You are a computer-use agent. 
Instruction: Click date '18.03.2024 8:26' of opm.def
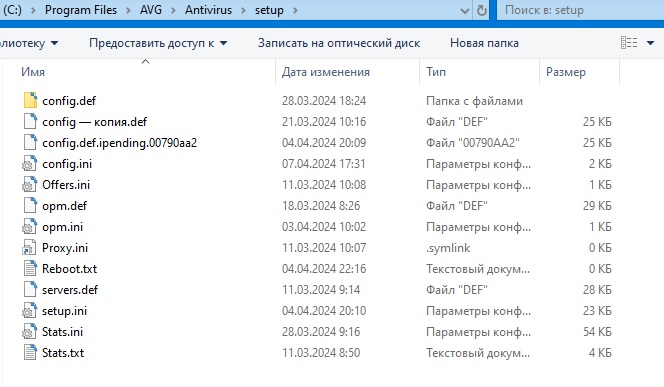point(321,206)
